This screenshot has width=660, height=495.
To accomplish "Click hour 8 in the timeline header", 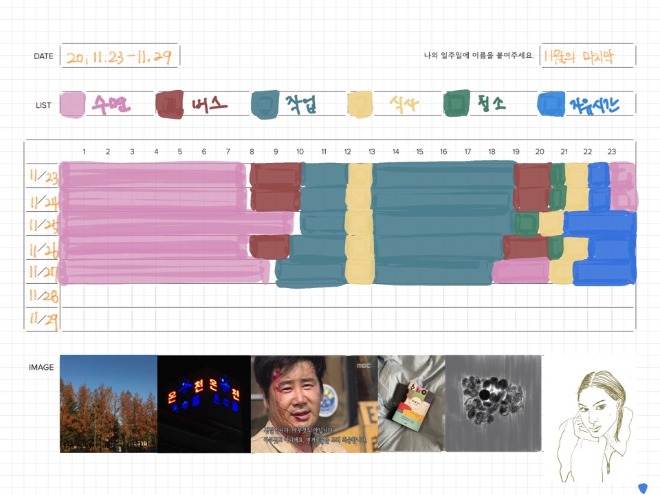I will tap(252, 152).
